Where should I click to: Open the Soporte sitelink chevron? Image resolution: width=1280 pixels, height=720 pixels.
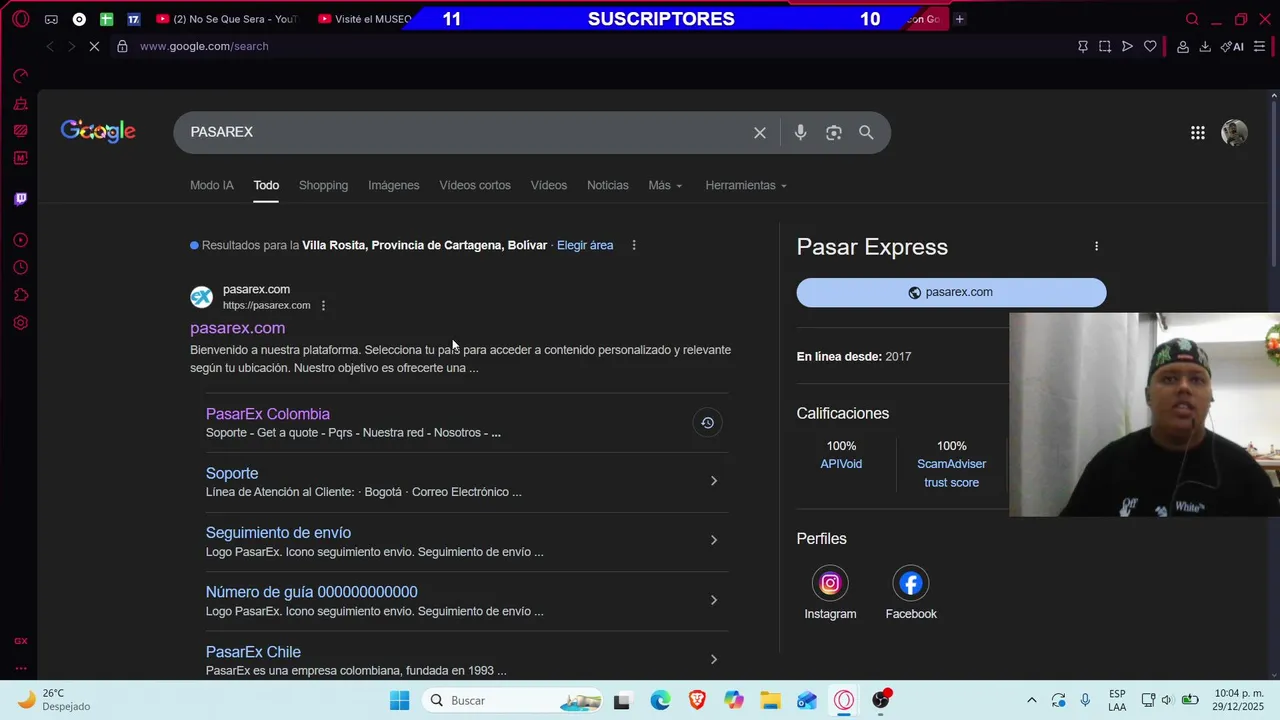click(x=713, y=481)
